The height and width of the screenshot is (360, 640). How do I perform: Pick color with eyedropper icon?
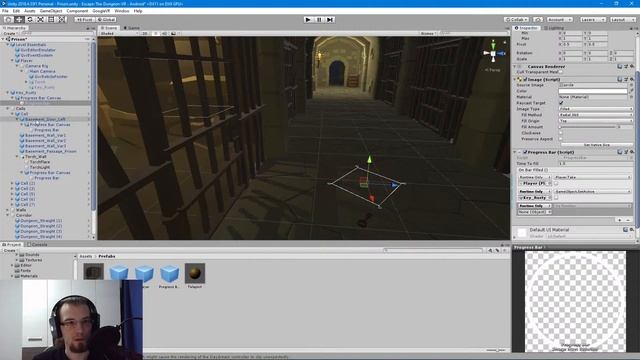click(x=631, y=91)
